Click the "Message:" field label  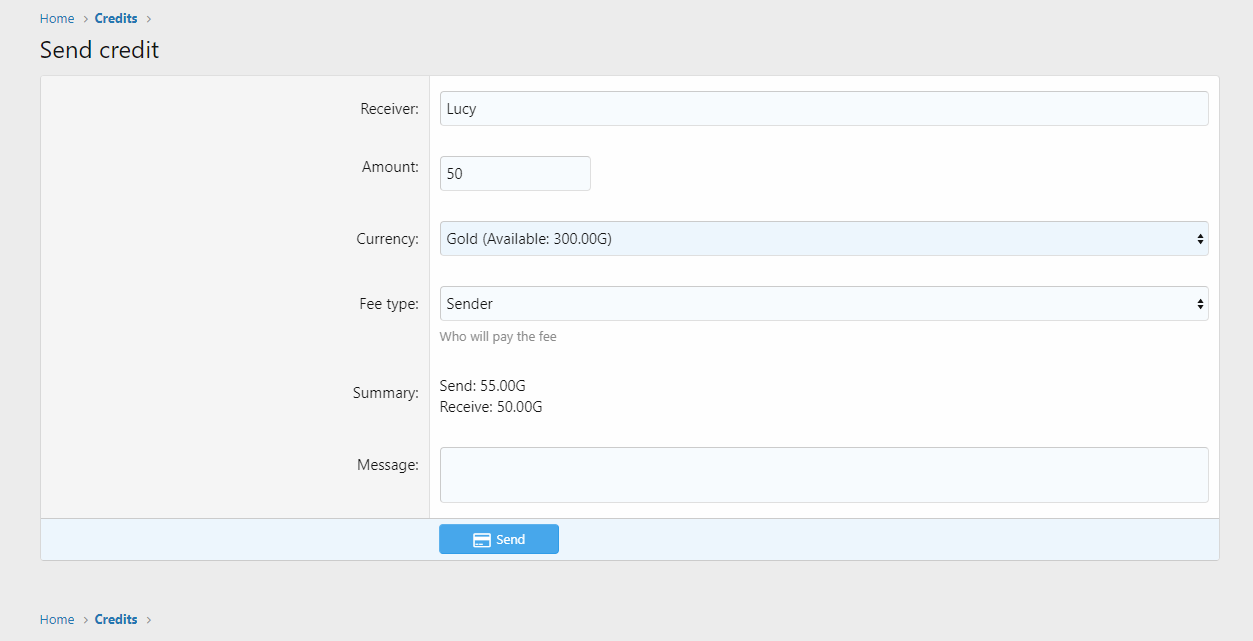click(x=387, y=465)
